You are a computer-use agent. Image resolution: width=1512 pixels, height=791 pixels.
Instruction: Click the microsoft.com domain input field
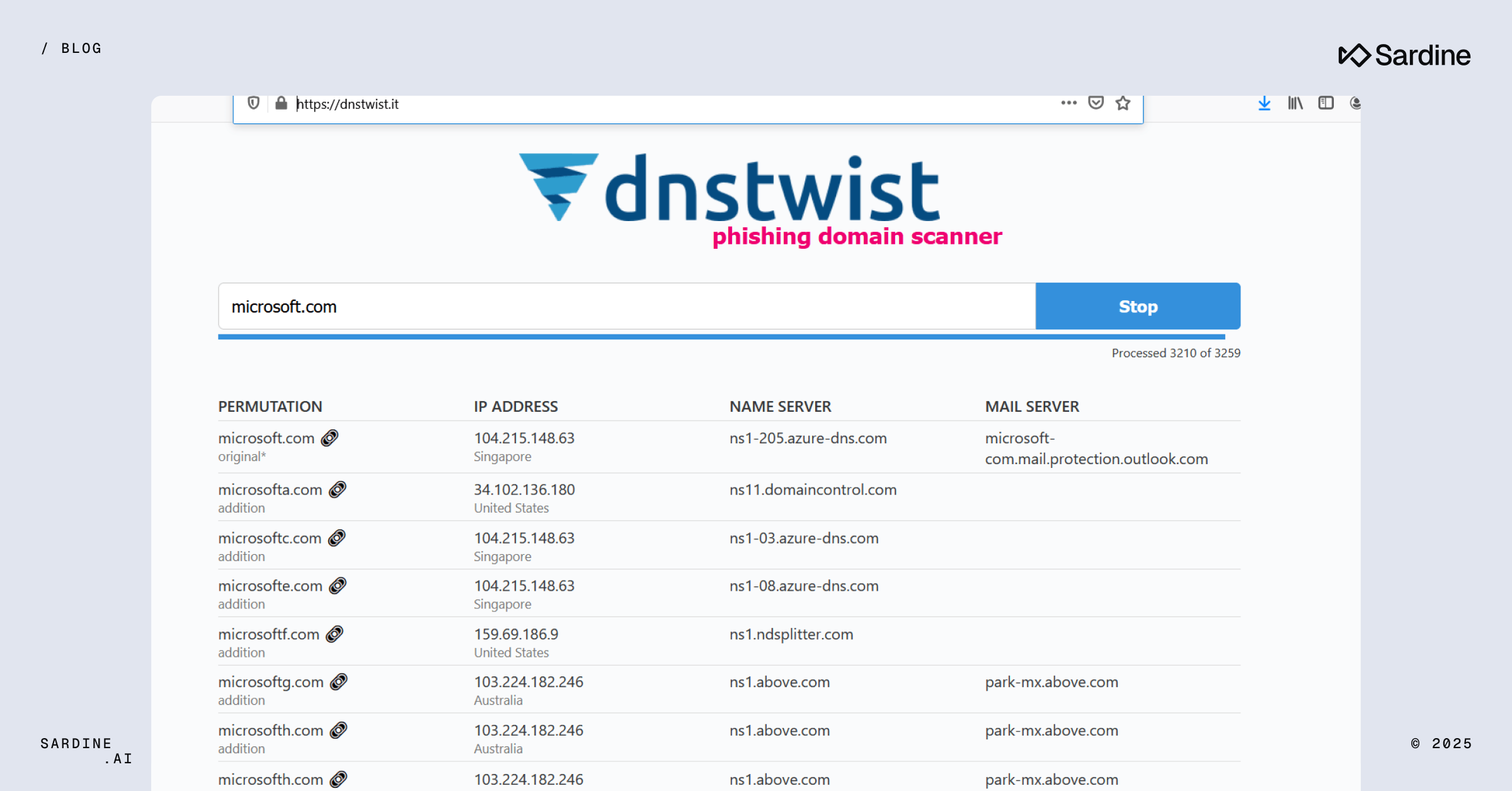click(626, 307)
